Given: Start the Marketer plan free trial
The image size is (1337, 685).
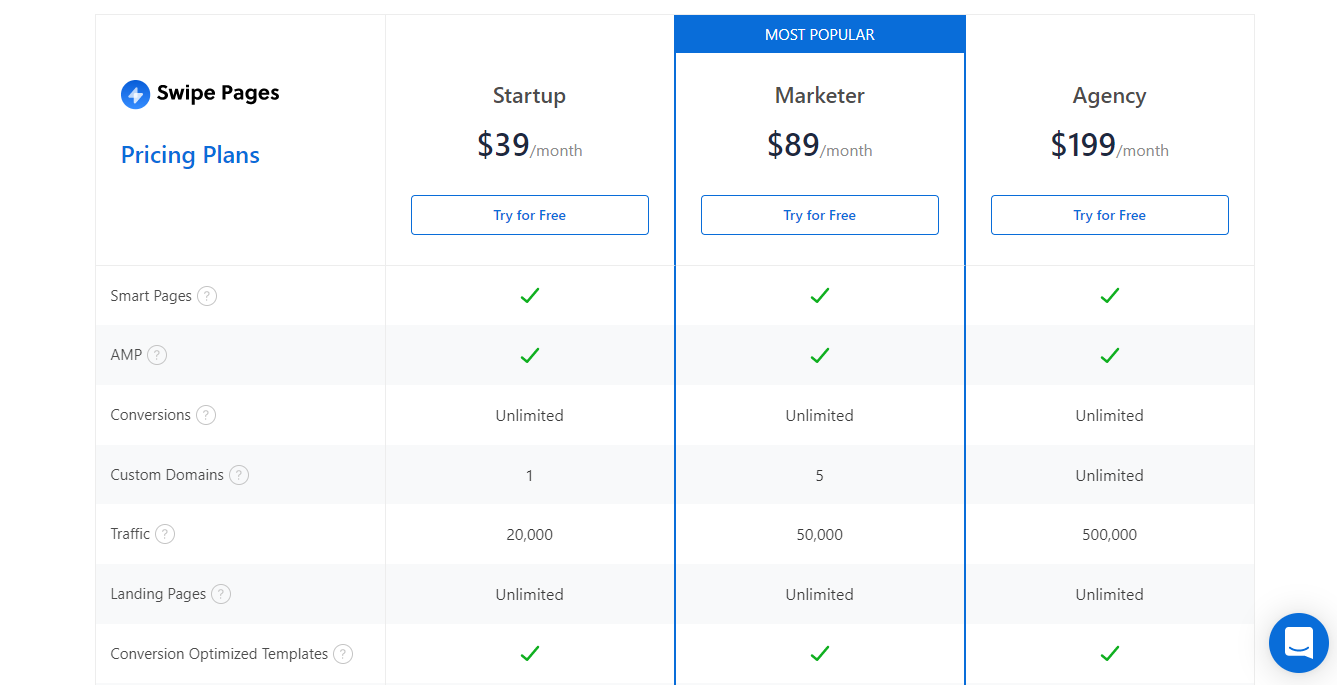Looking at the screenshot, I should 820,215.
